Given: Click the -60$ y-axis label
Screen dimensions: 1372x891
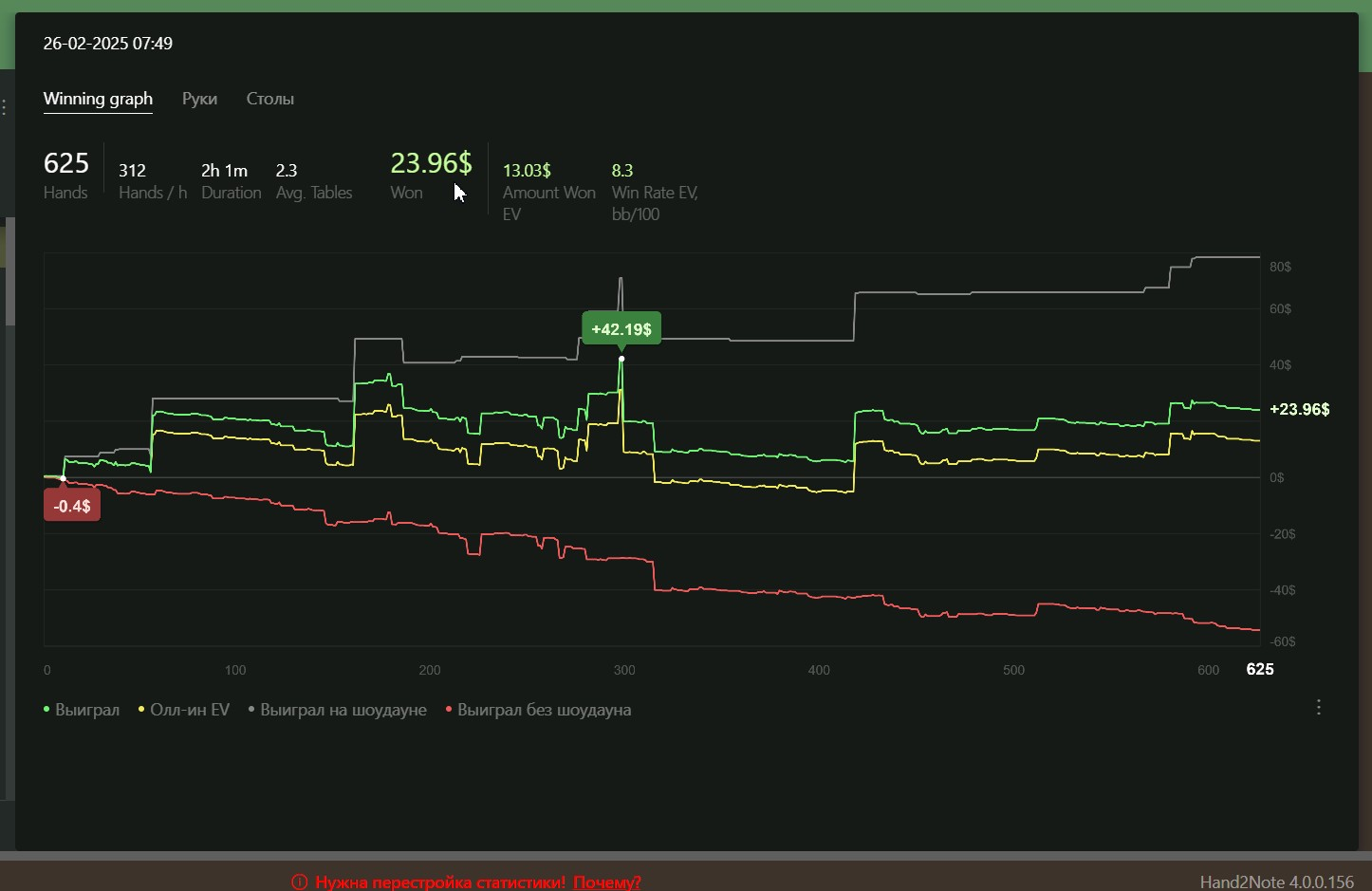Looking at the screenshot, I should [1282, 641].
